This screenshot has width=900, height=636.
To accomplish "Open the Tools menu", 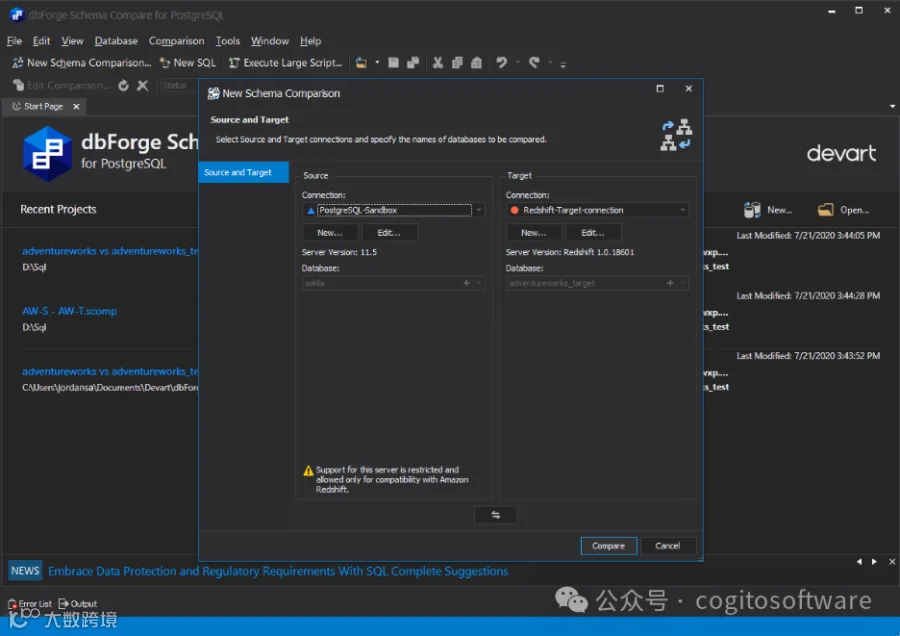I will 227,41.
